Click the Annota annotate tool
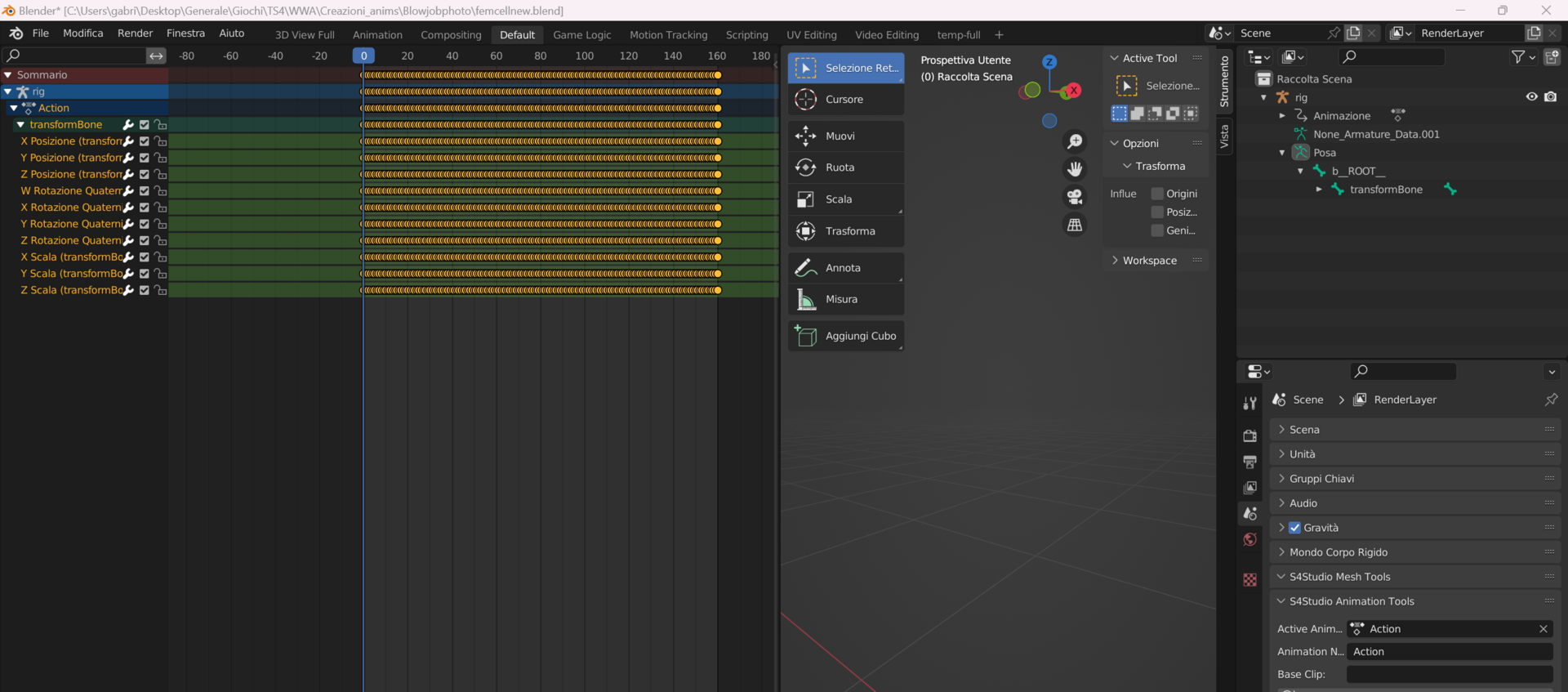This screenshot has width=1568, height=692. (x=845, y=268)
